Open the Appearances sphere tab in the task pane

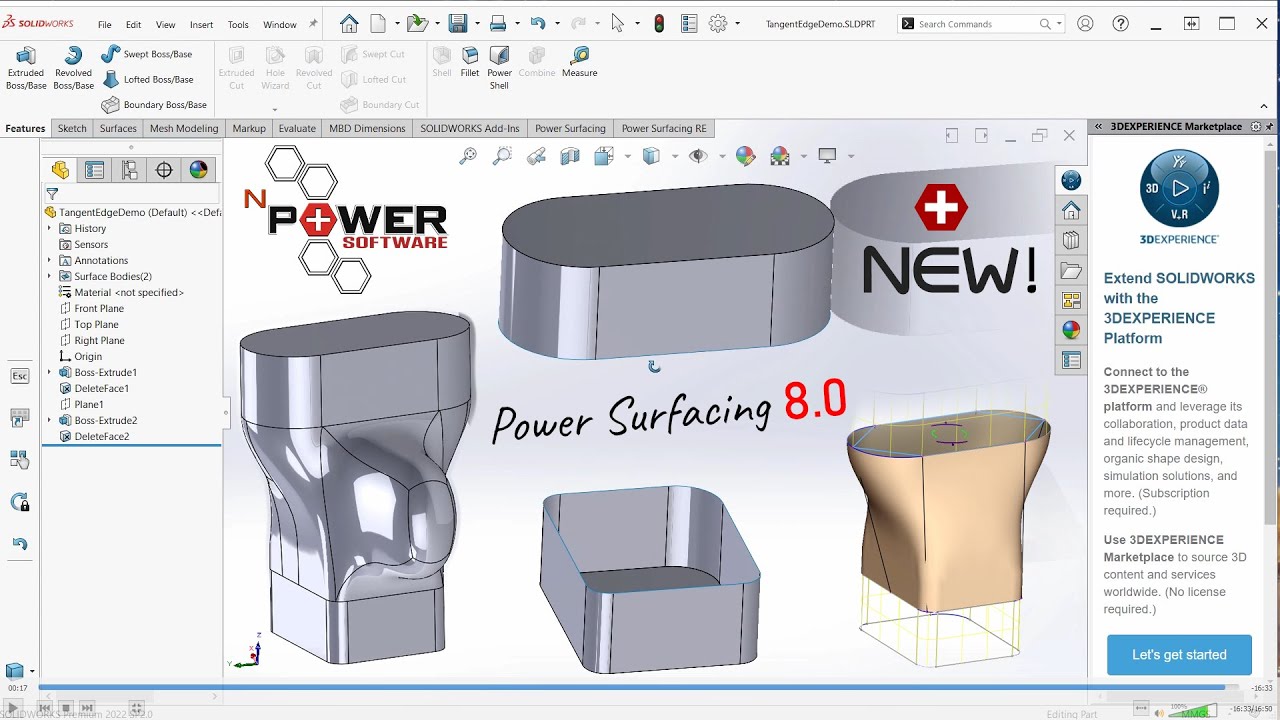(x=1071, y=330)
